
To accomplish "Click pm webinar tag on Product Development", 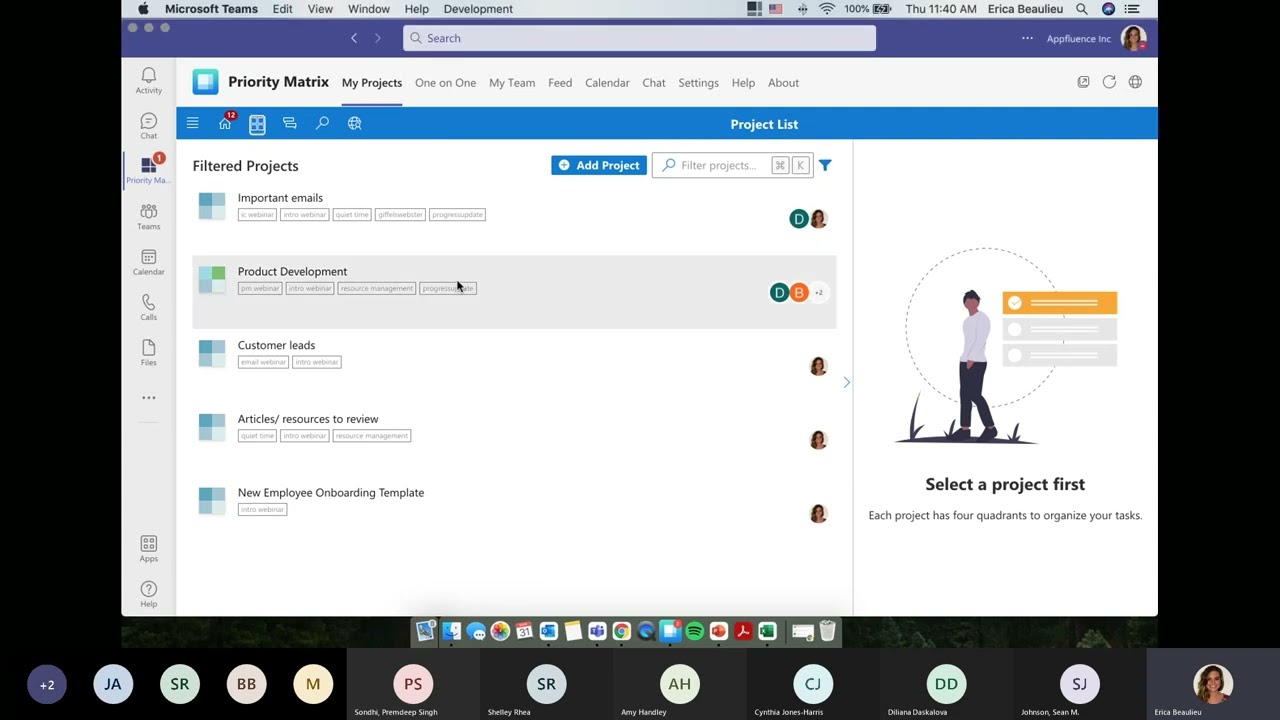I will 260,288.
